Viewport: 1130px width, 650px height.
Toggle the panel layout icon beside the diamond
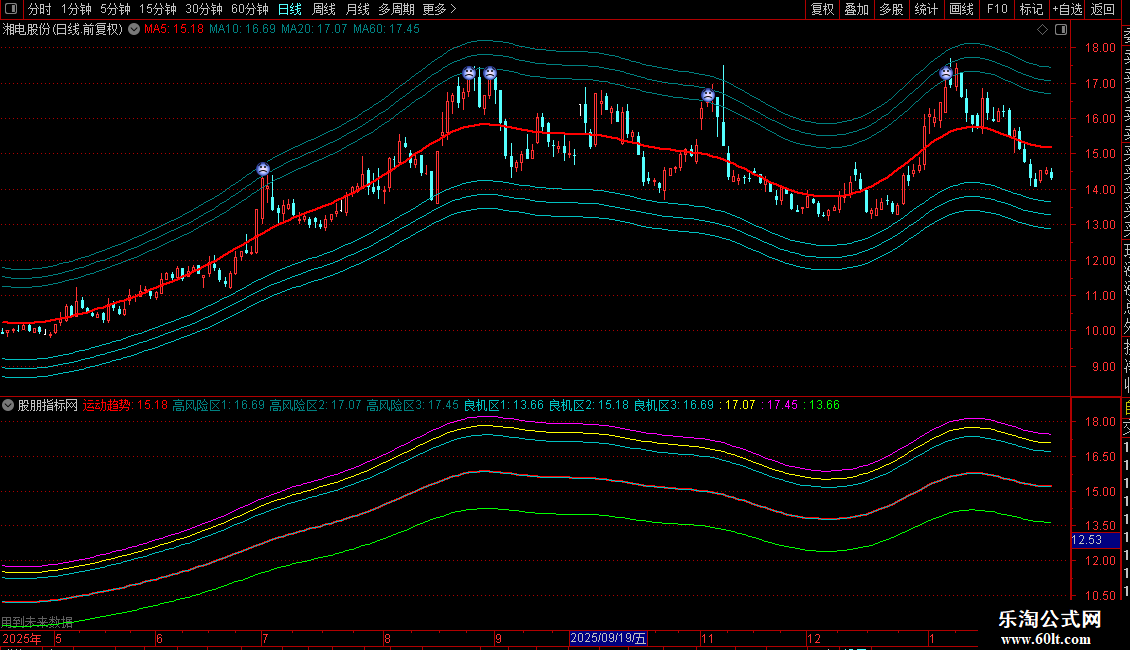(1061, 30)
